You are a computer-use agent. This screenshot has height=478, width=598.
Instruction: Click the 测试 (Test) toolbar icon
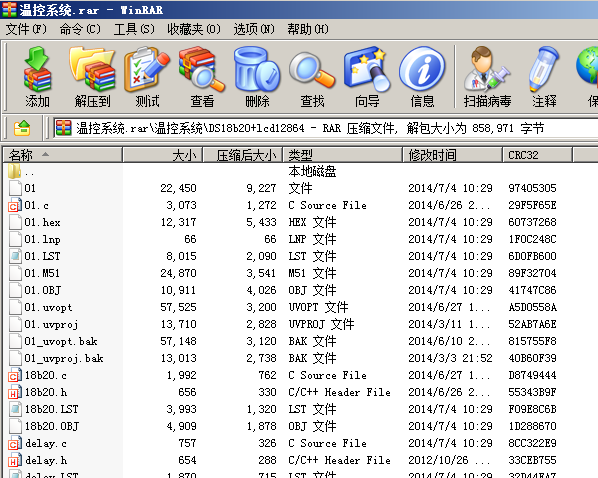click(x=147, y=69)
